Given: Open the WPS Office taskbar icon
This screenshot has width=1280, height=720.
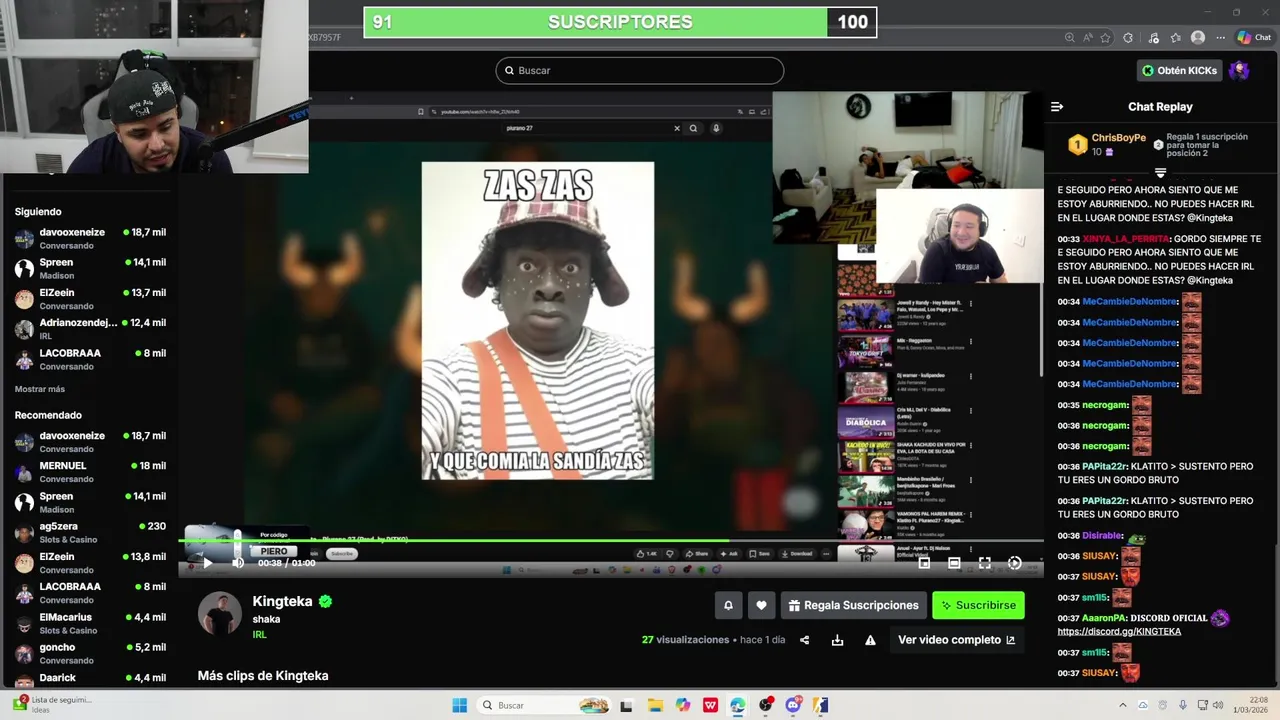Looking at the screenshot, I should (710, 705).
